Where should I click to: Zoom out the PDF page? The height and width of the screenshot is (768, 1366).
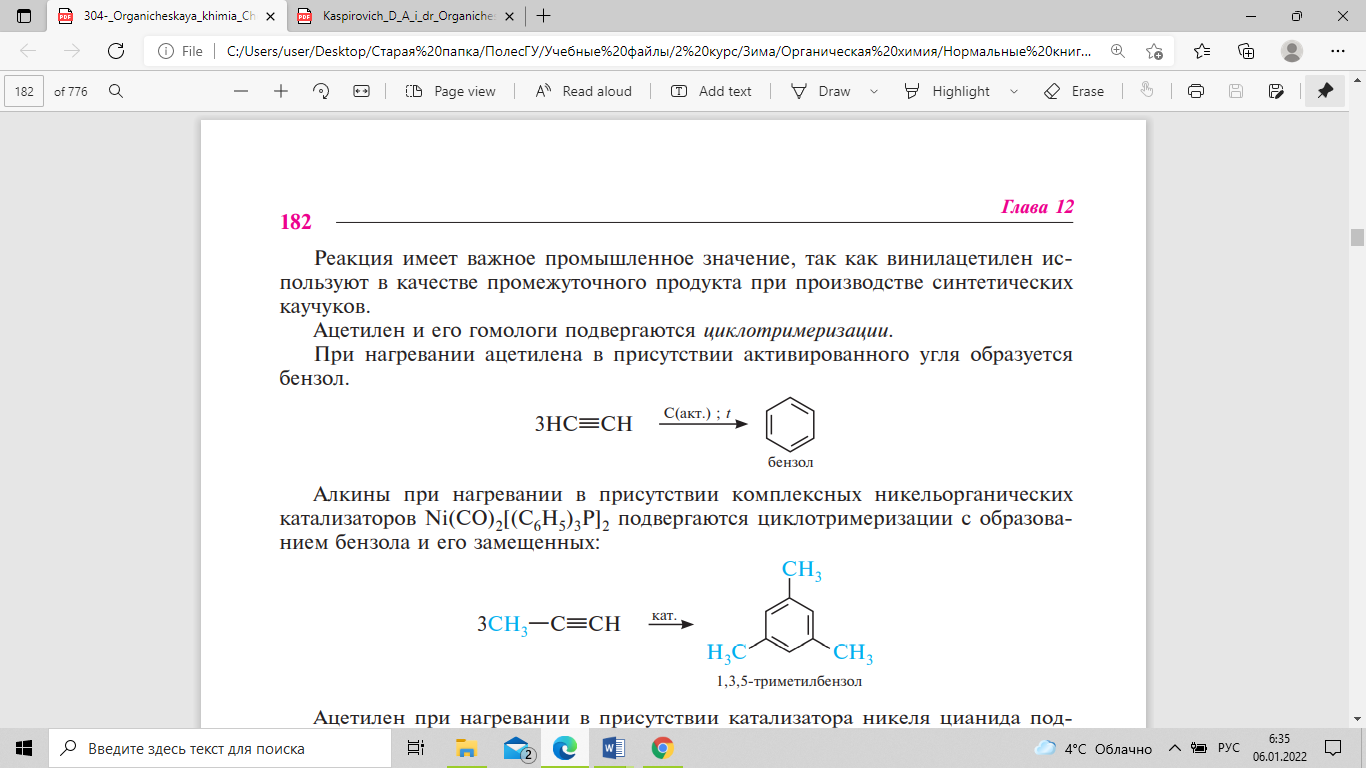click(x=240, y=91)
